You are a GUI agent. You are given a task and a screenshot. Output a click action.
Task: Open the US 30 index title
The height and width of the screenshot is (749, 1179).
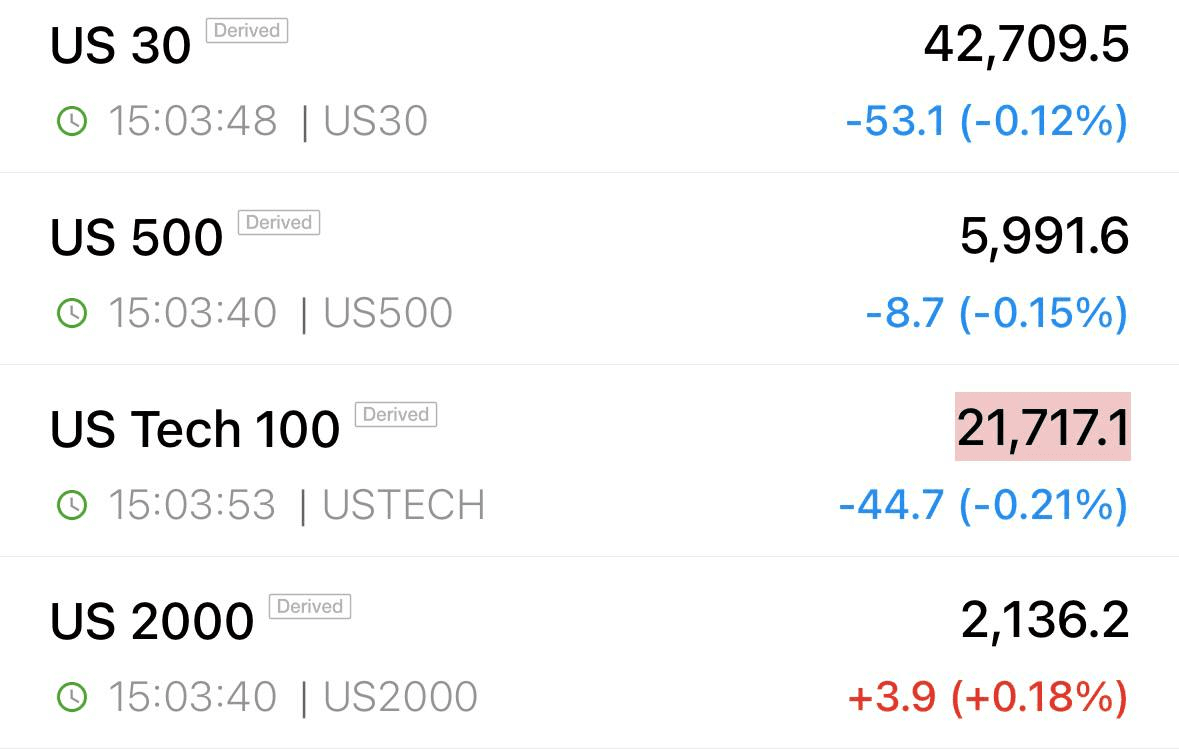point(120,45)
